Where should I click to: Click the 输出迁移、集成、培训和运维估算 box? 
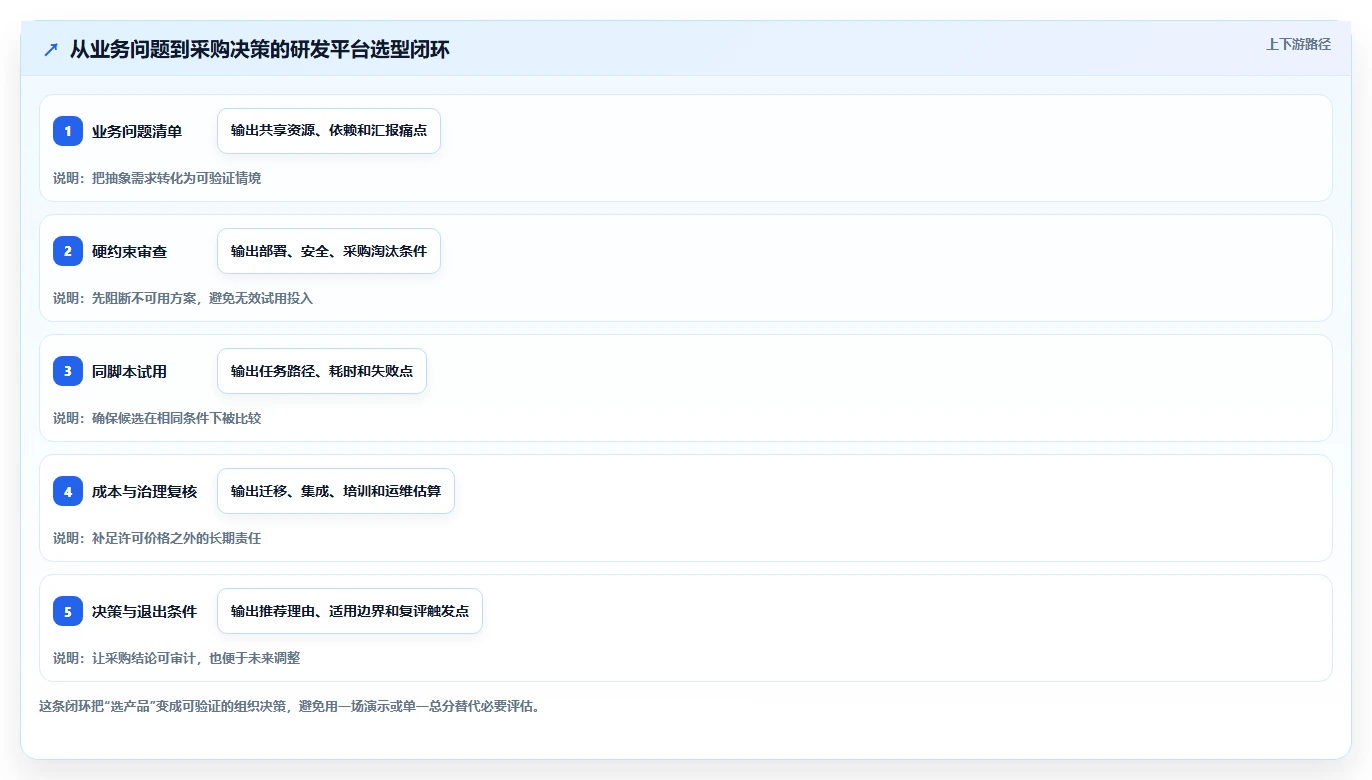pyautogui.click(x=336, y=491)
